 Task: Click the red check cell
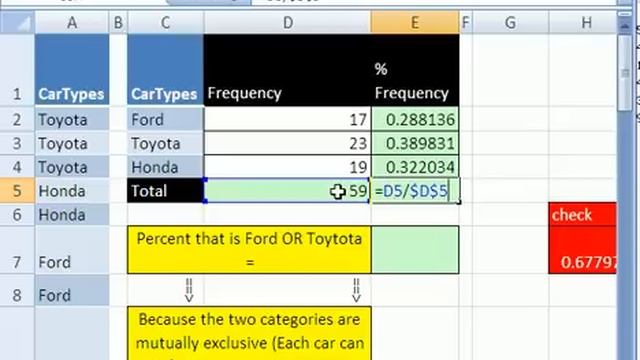[x=582, y=214]
